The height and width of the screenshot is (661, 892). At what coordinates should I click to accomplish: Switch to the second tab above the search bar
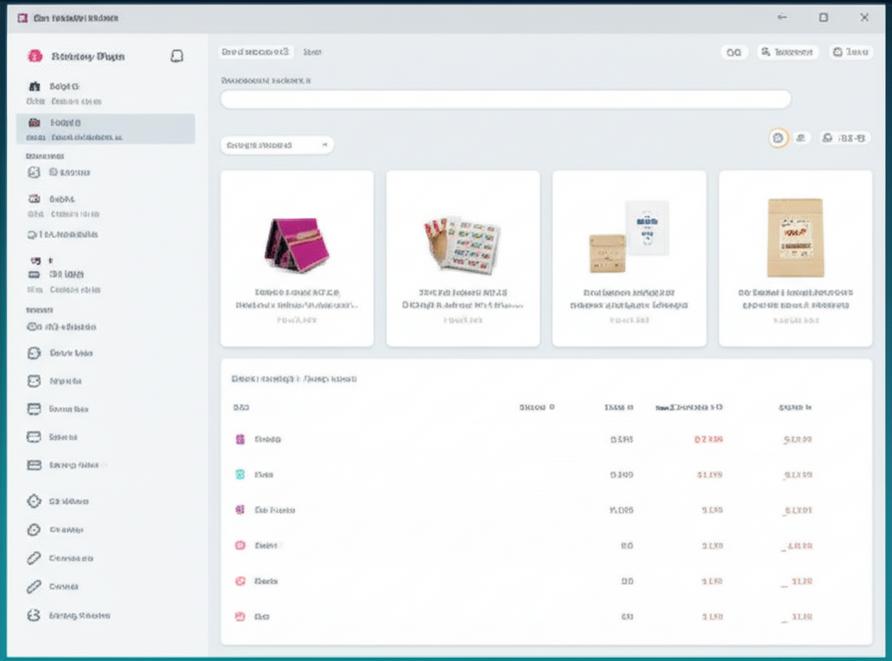click(312, 51)
